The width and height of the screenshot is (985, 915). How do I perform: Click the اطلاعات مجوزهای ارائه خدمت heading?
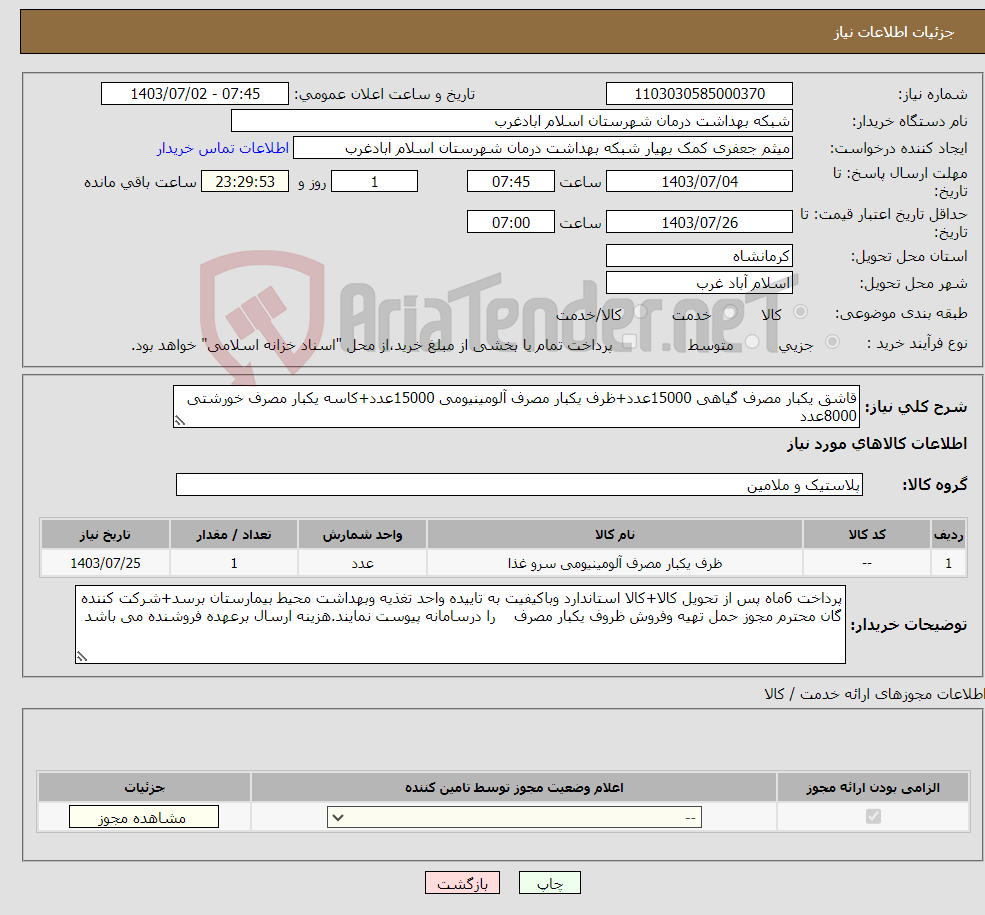click(874, 694)
